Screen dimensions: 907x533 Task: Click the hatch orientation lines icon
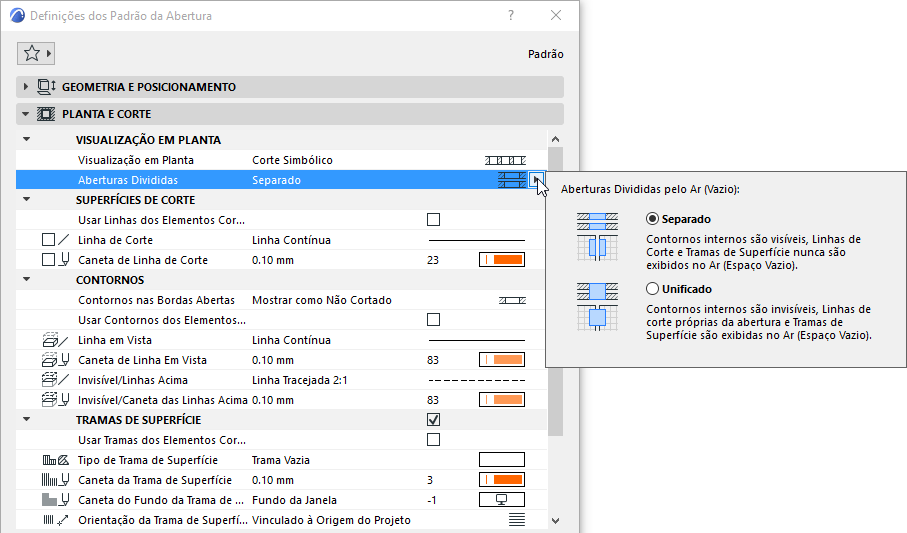point(517,520)
